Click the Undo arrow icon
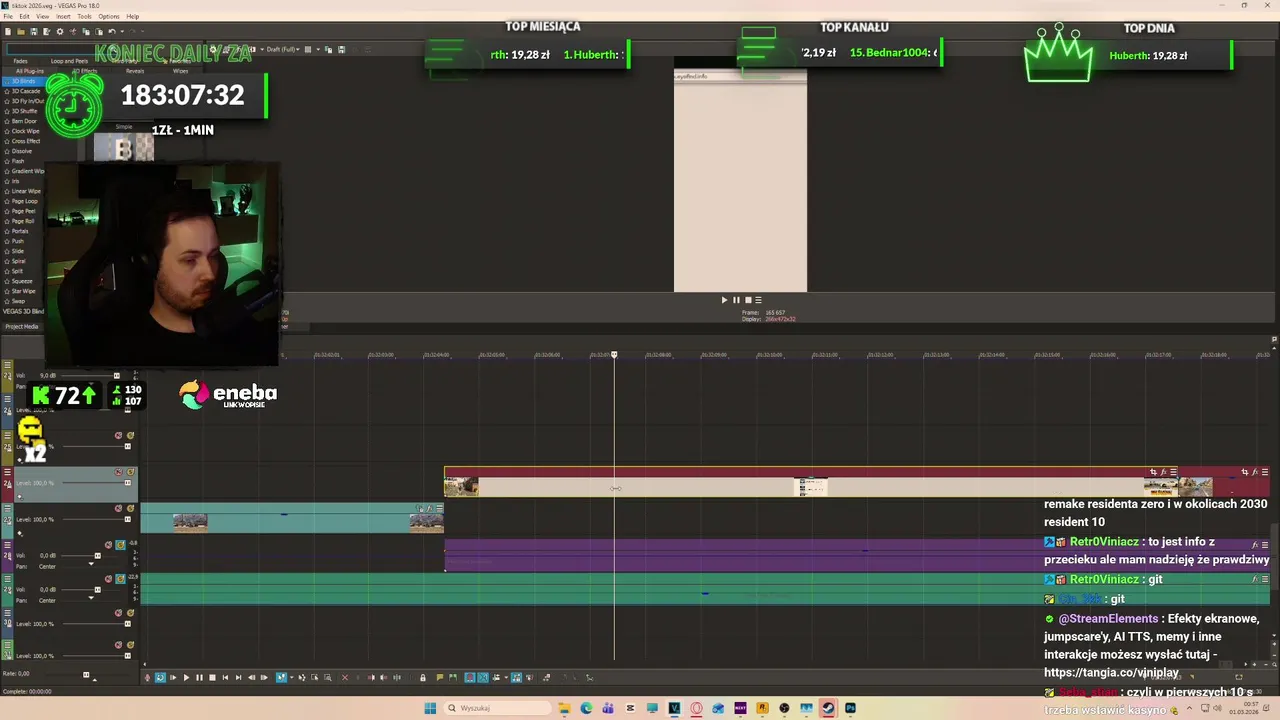The width and height of the screenshot is (1280, 720). pos(110,31)
